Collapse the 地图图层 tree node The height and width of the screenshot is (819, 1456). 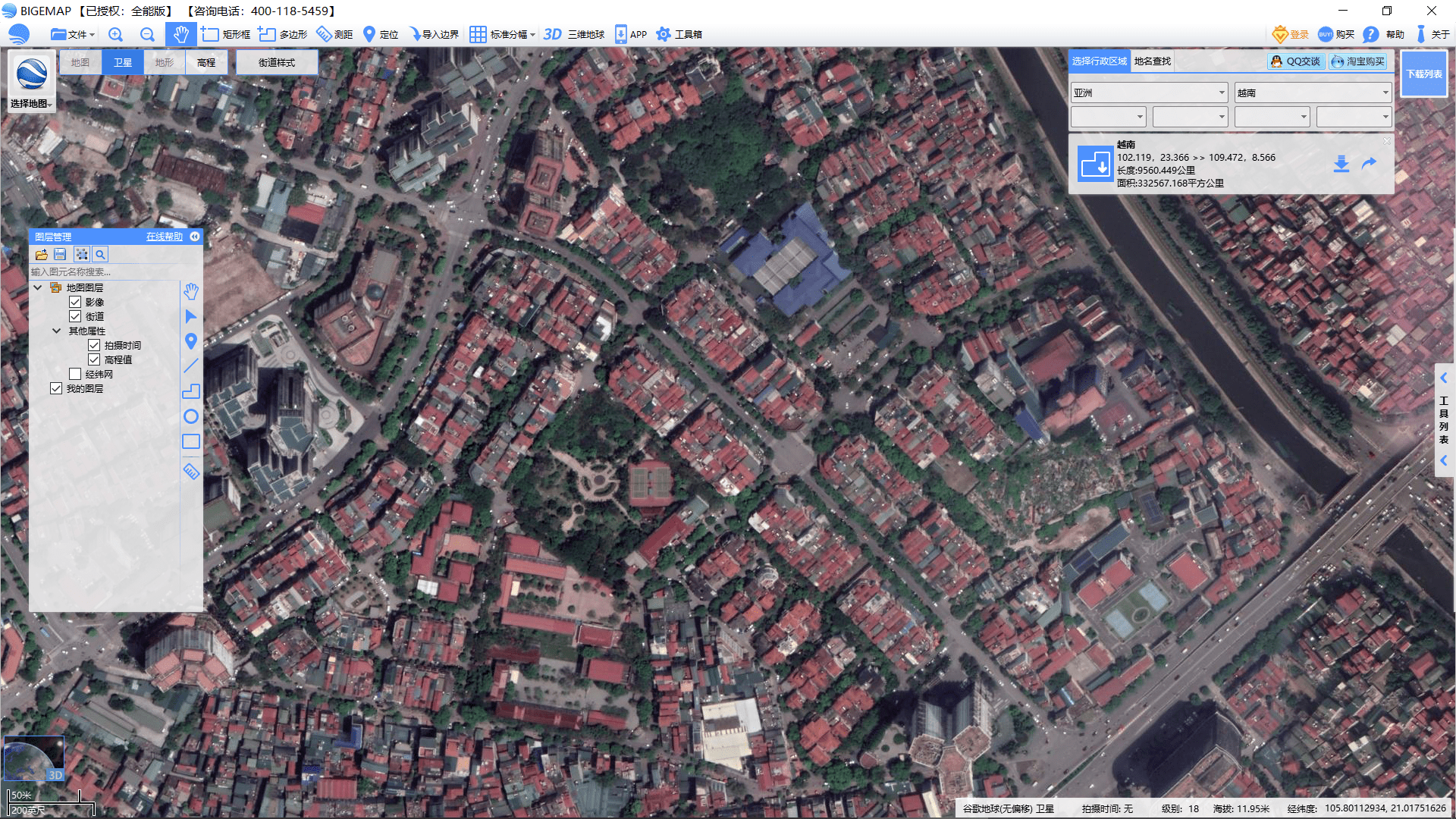coord(37,287)
